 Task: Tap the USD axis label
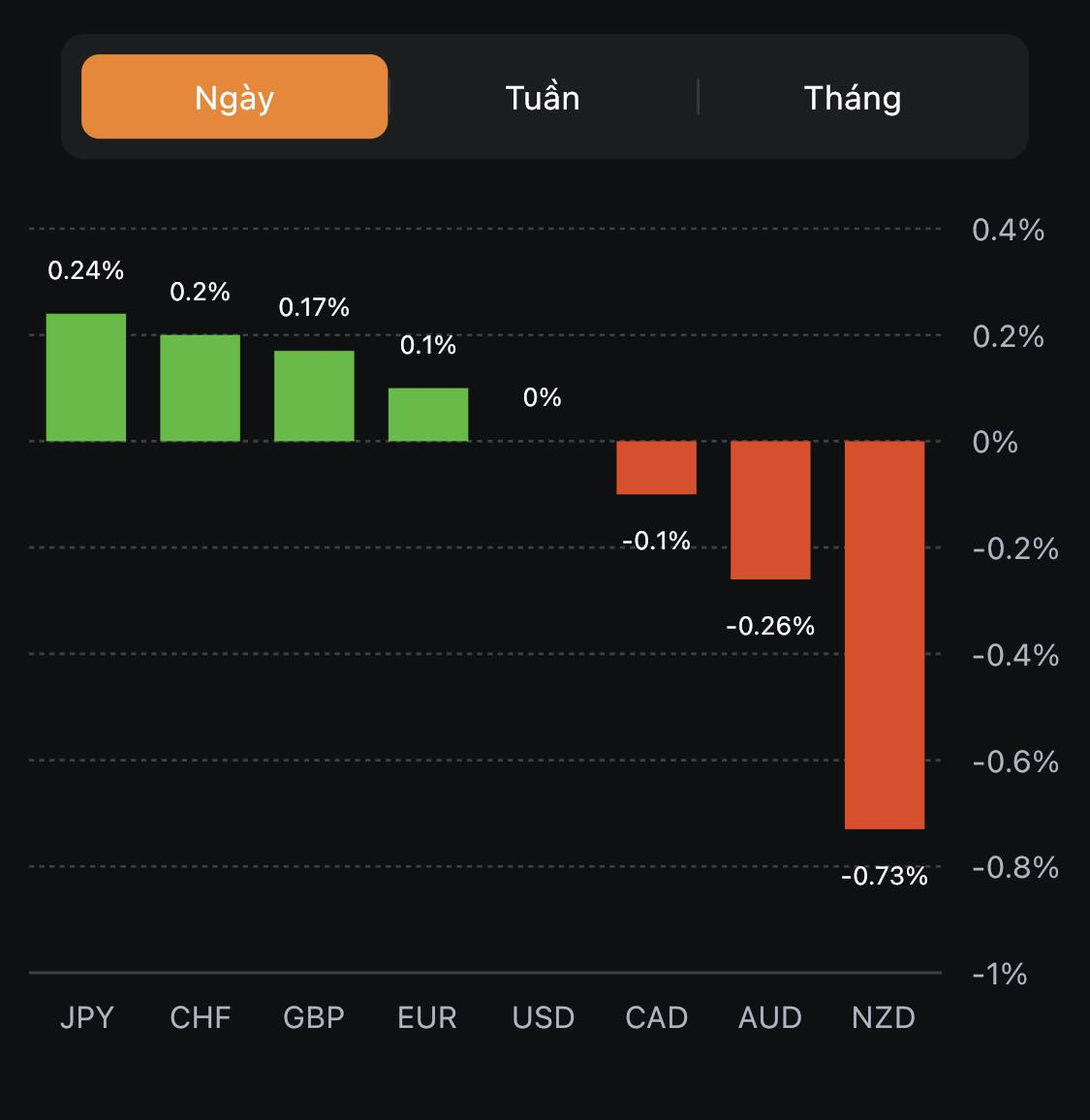[544, 1017]
